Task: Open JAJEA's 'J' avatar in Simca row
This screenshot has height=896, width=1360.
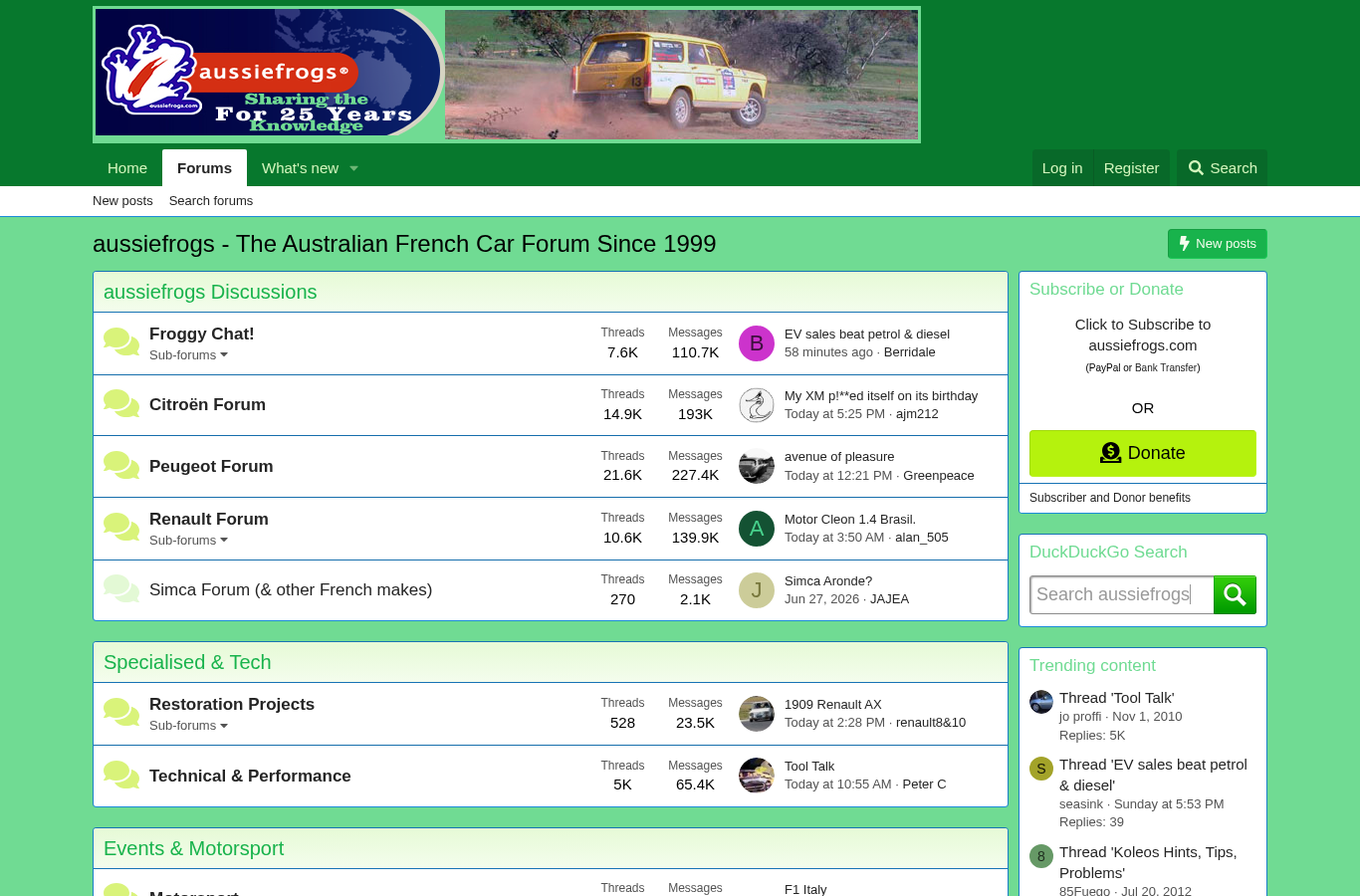Action: point(757,590)
